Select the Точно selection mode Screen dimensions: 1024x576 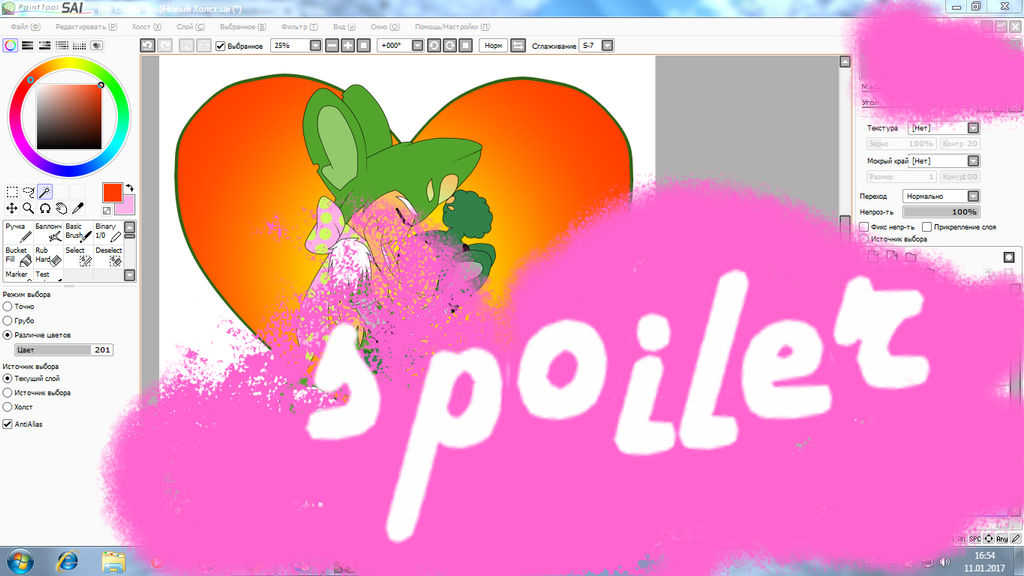click(x=8, y=306)
